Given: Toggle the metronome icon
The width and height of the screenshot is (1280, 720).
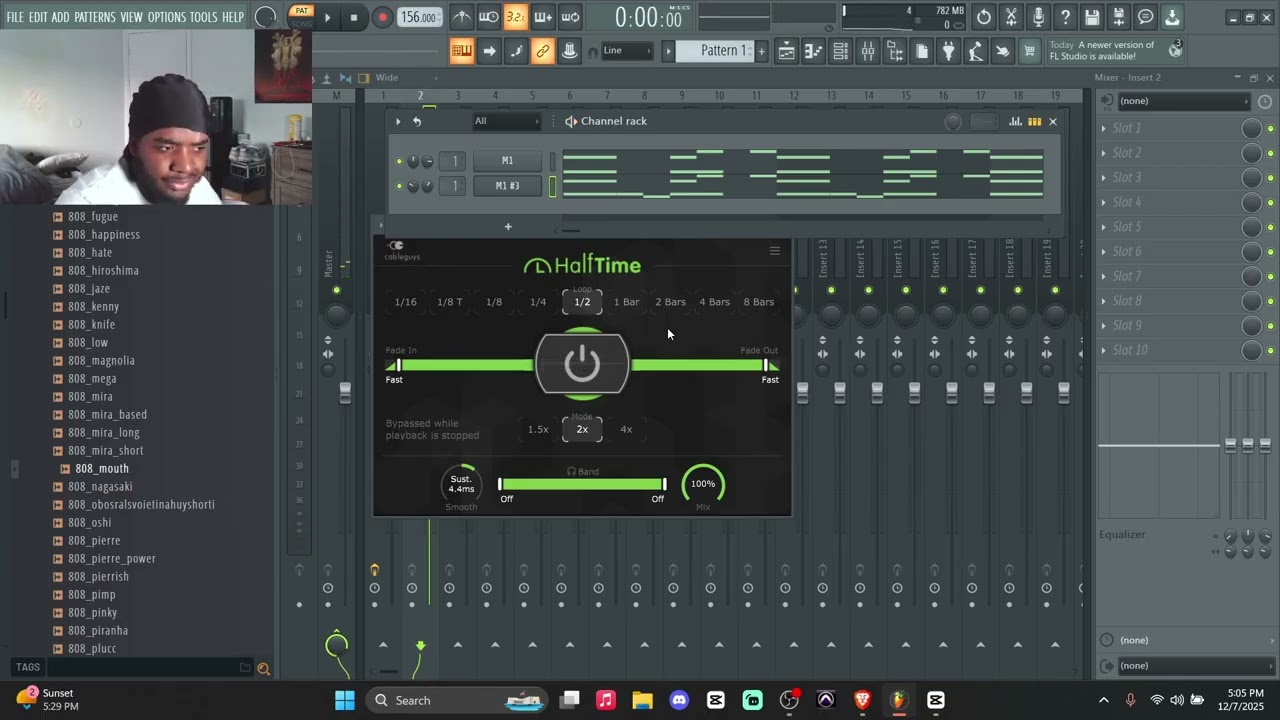Looking at the screenshot, I should tap(461, 17).
